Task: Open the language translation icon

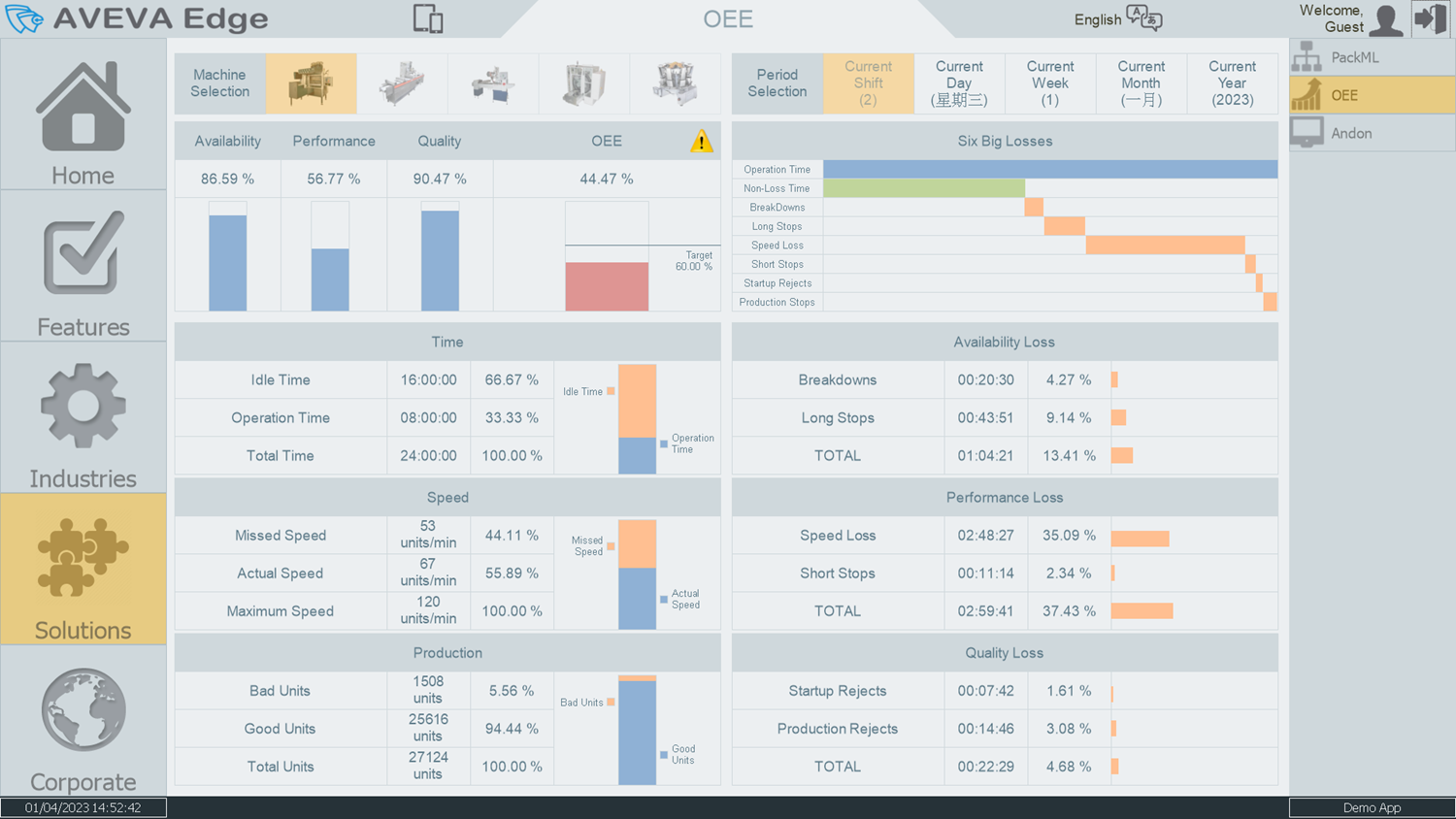Action: pyautogui.click(x=1144, y=18)
